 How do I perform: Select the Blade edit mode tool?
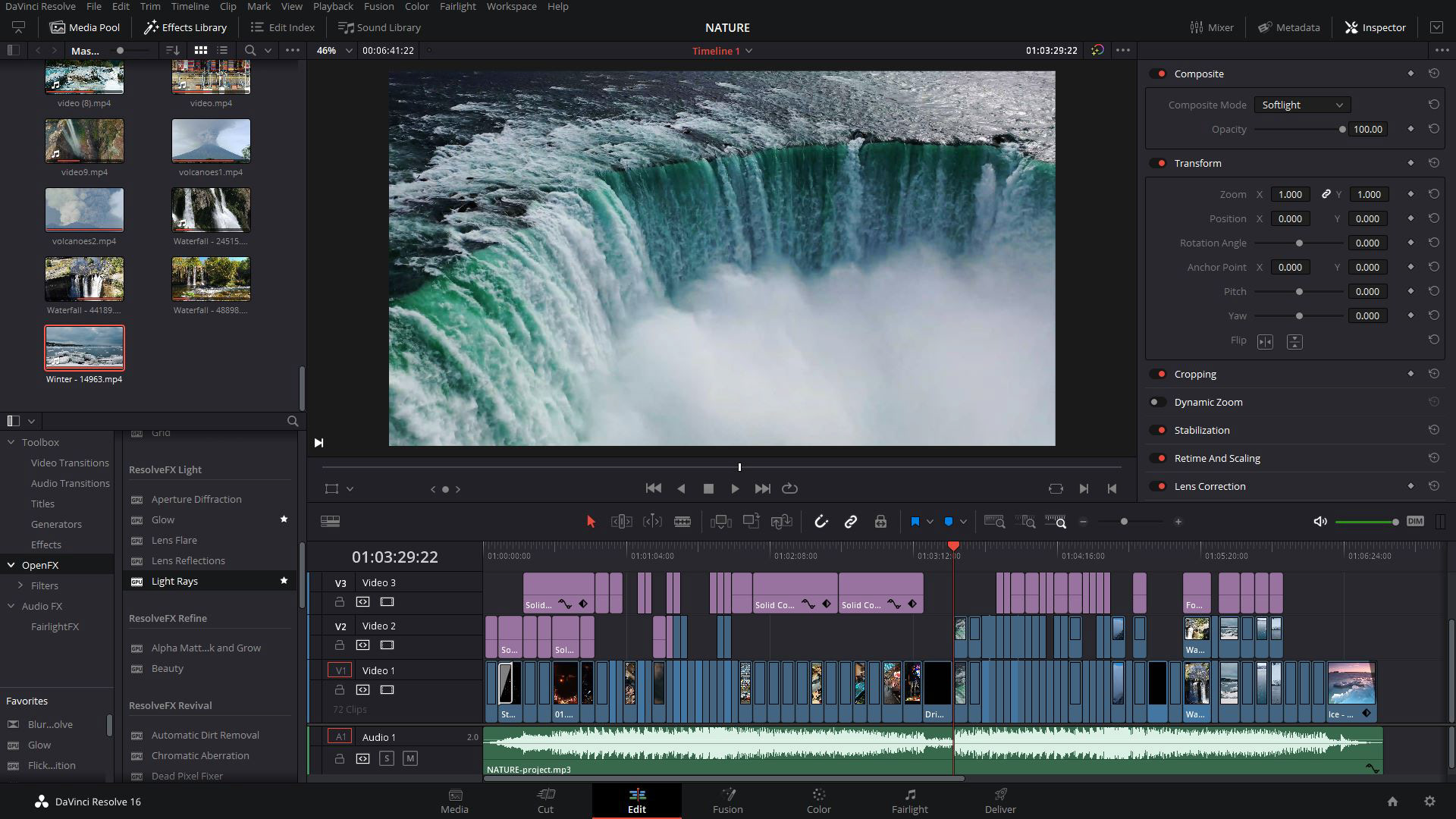(682, 522)
